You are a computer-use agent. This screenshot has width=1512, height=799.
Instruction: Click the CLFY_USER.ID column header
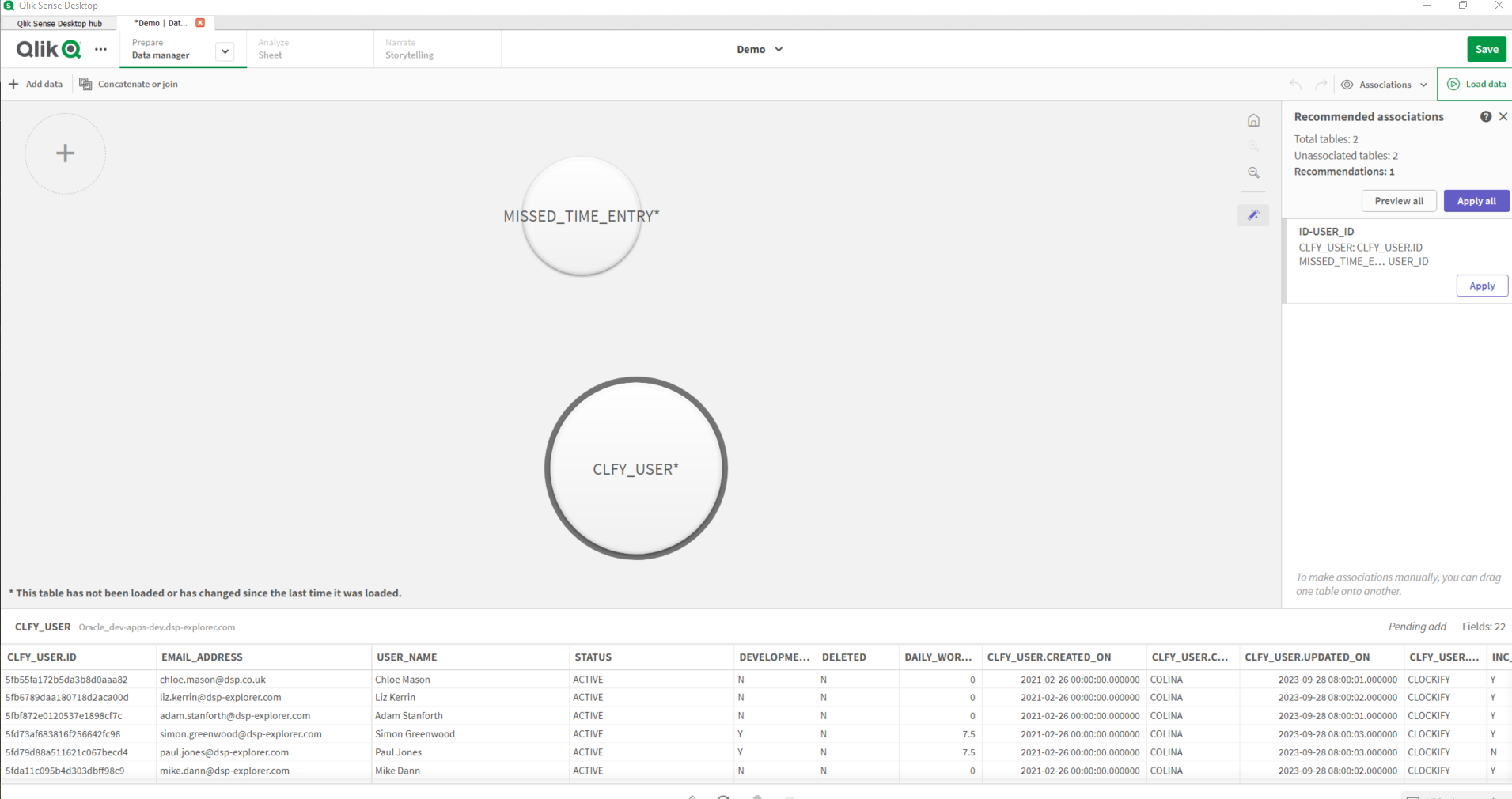pos(78,657)
